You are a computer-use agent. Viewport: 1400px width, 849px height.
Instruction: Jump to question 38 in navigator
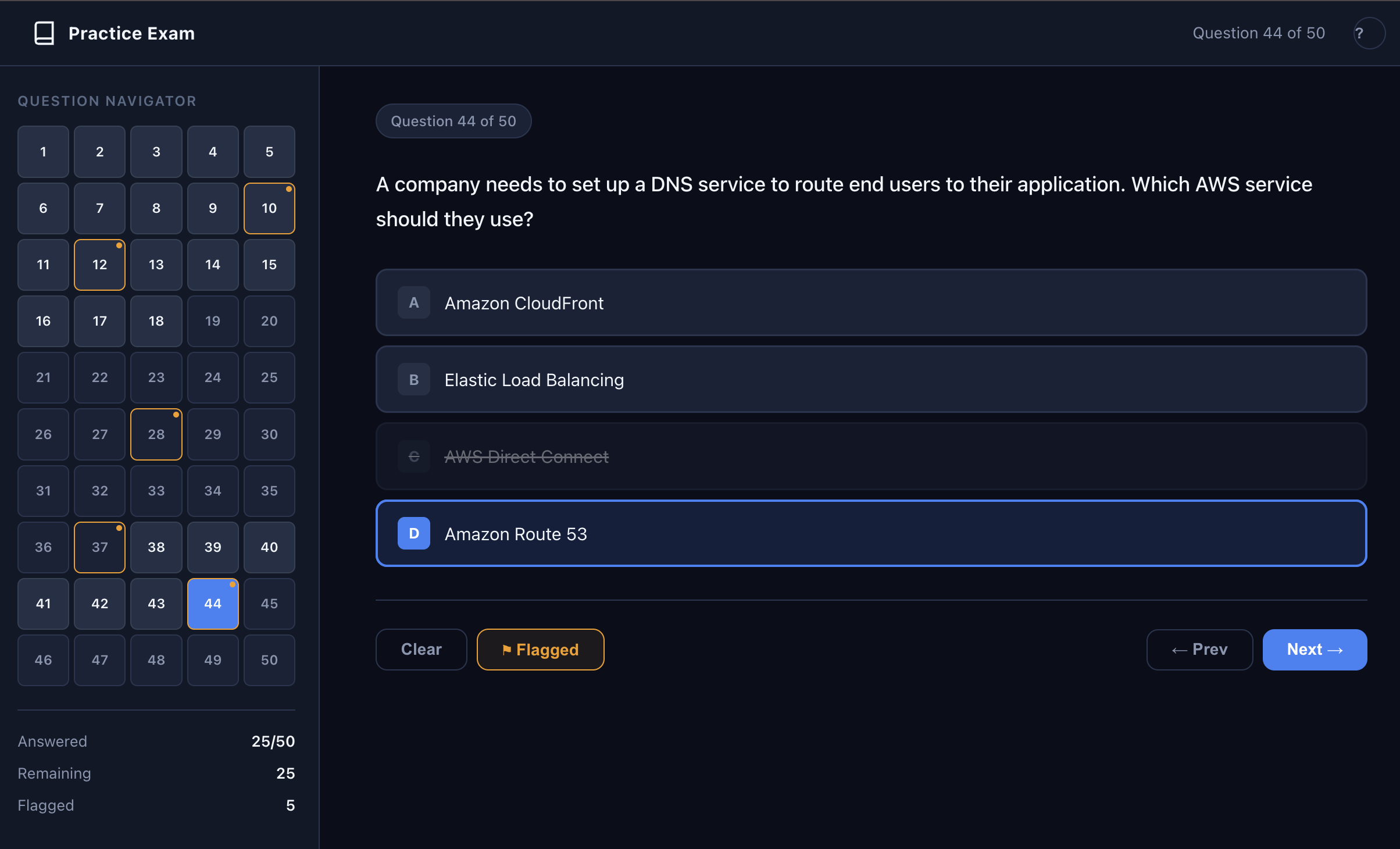point(156,547)
